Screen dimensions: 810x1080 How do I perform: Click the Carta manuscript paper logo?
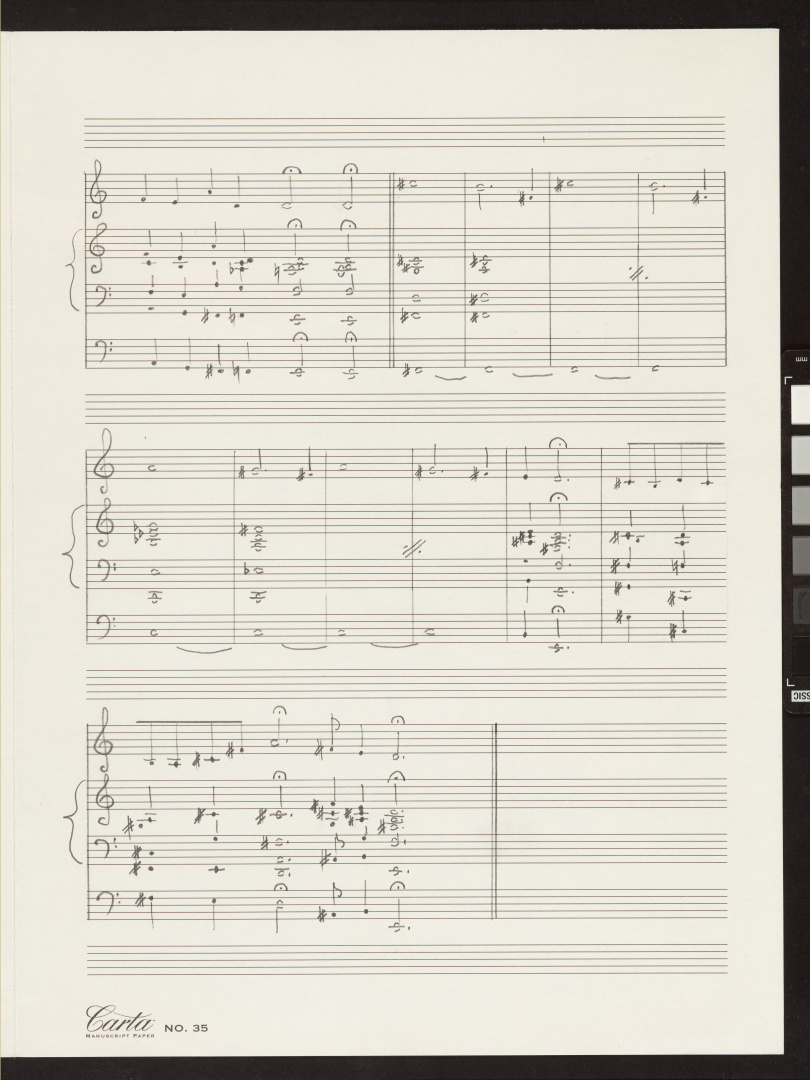click(x=120, y=1021)
